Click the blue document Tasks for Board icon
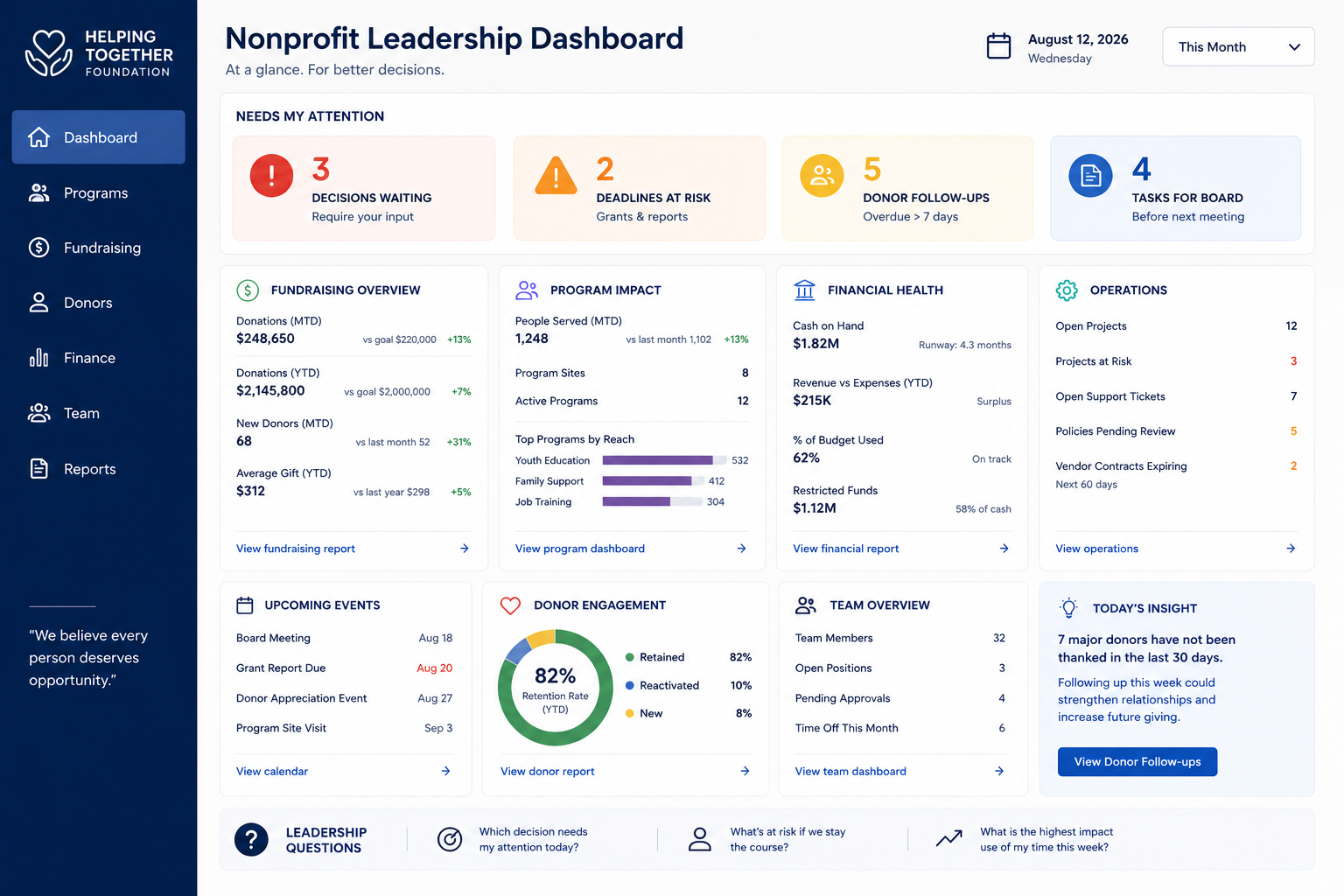Image resolution: width=1344 pixels, height=896 pixels. tap(1090, 176)
